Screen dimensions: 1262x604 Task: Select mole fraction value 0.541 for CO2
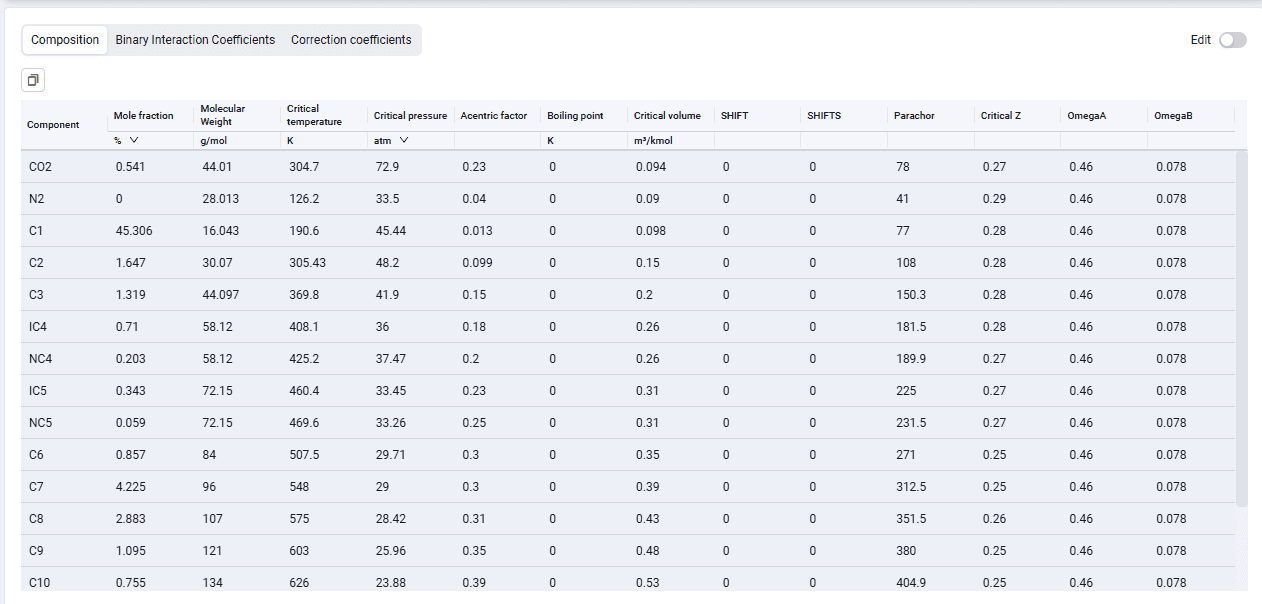point(130,167)
